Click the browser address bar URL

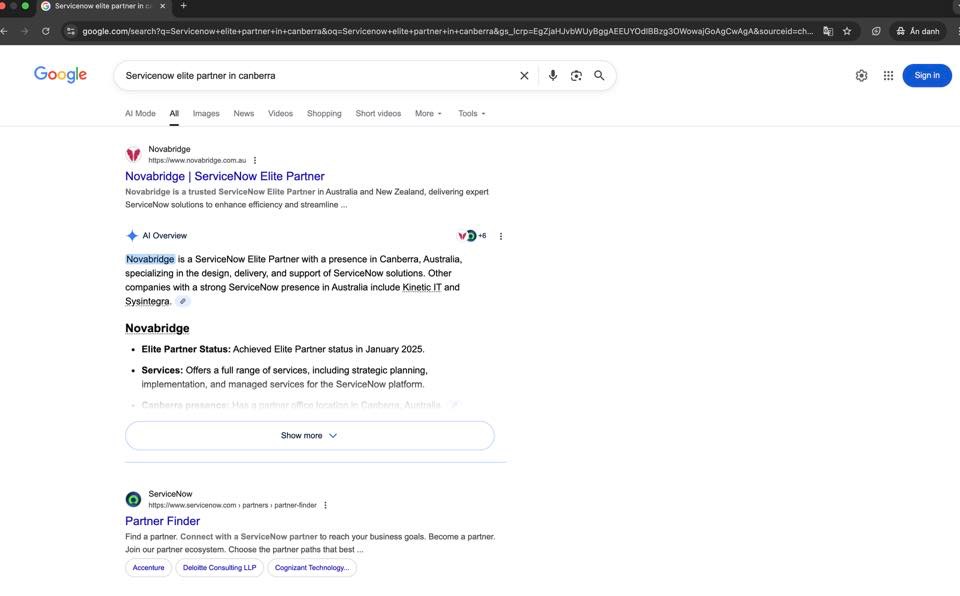[448, 31]
